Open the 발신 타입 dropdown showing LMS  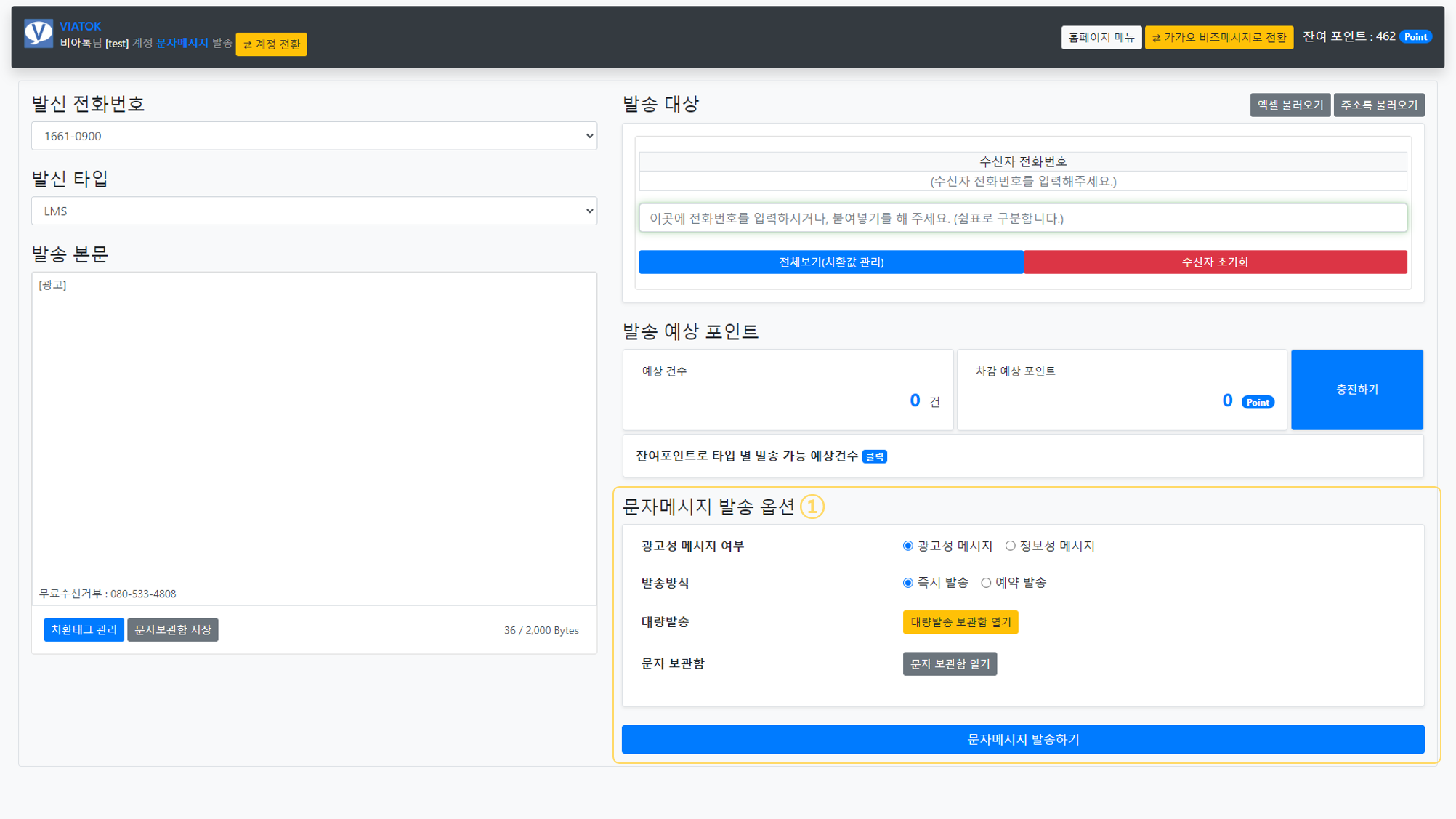314,211
